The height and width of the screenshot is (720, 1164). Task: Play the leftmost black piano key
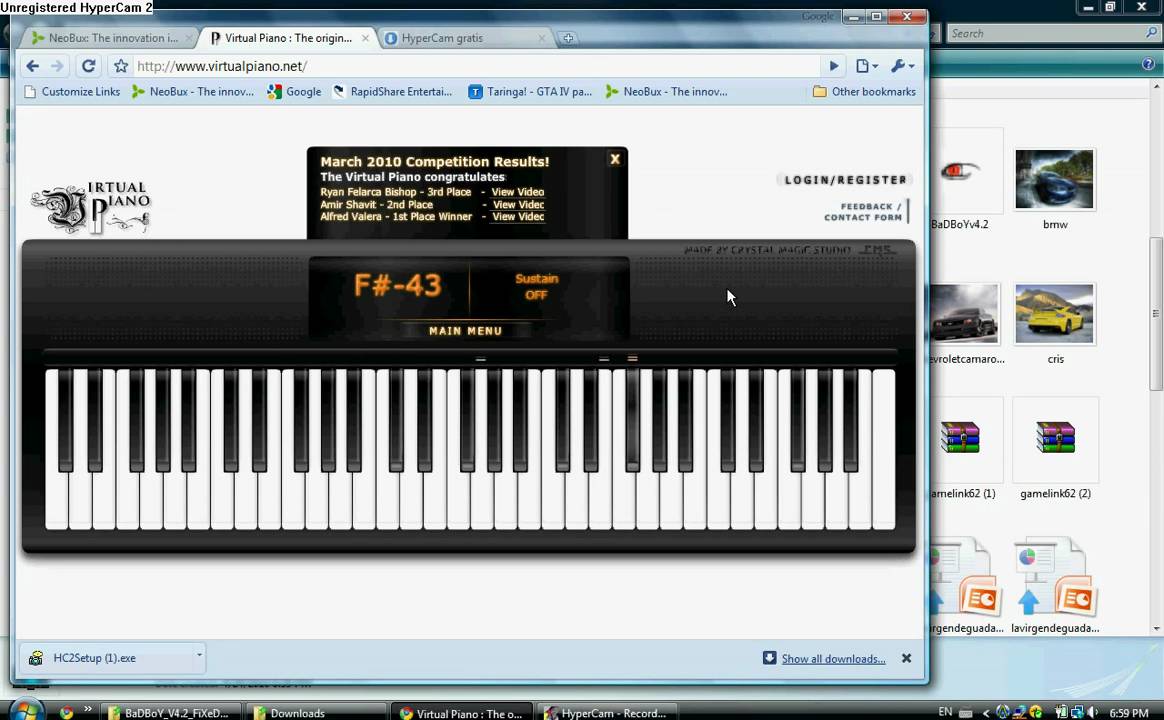point(65,419)
